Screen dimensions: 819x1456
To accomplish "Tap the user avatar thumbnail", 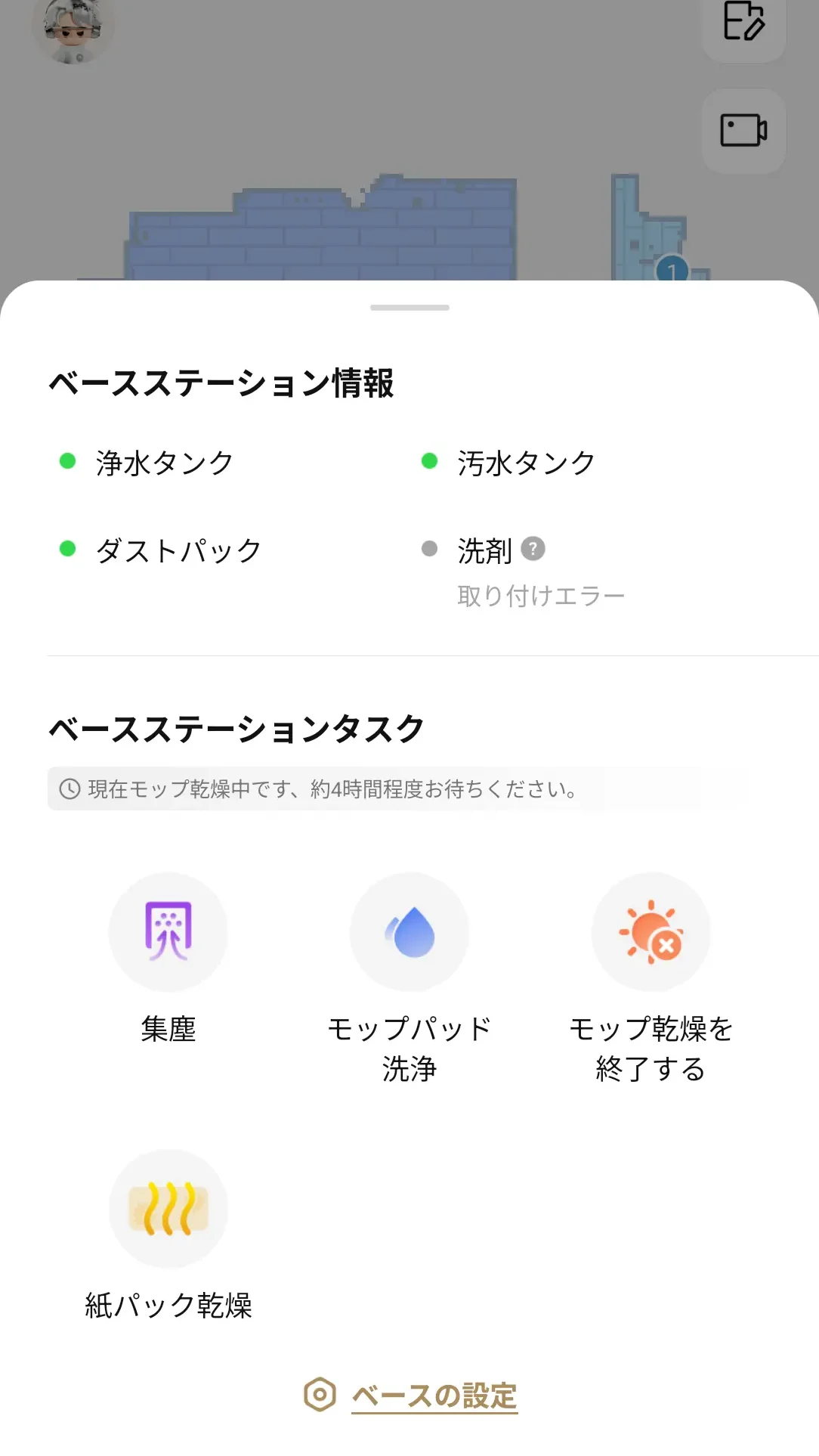I will [x=73, y=29].
